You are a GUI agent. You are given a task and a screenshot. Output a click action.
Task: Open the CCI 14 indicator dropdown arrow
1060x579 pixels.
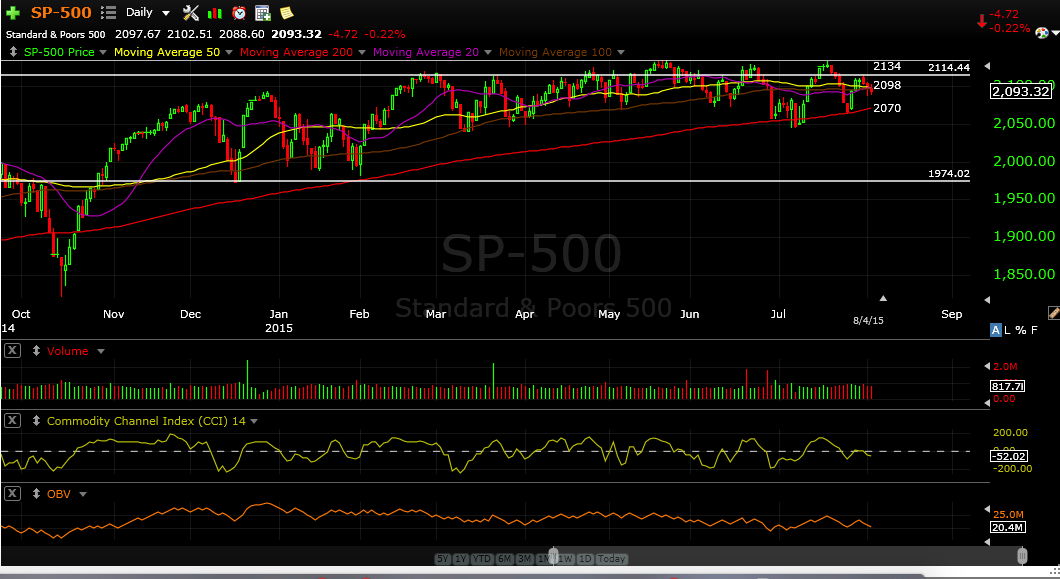[x=254, y=421]
